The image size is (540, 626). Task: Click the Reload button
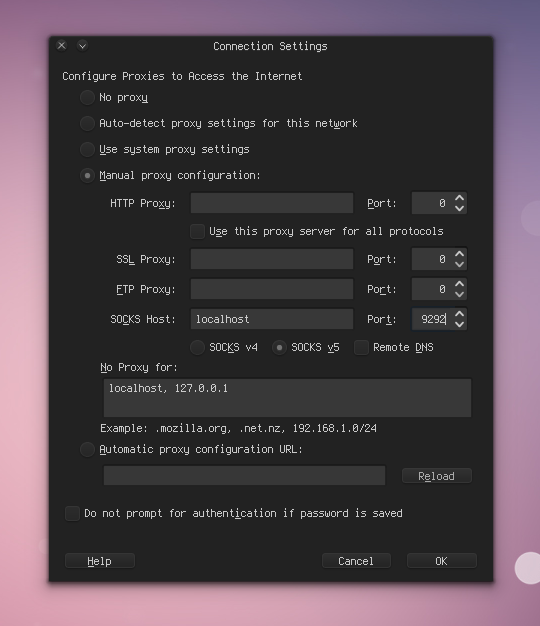437,476
